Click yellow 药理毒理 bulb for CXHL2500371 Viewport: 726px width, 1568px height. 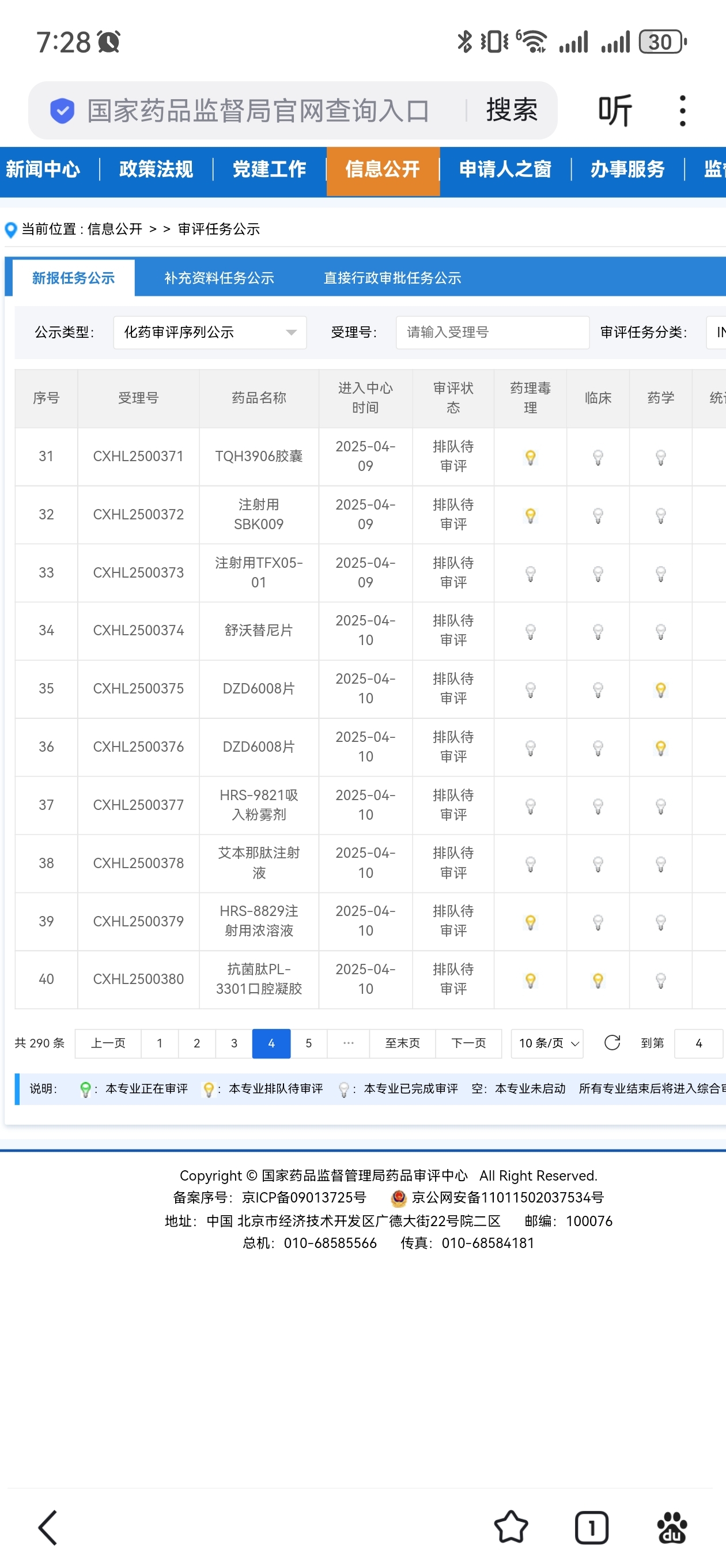(531, 457)
